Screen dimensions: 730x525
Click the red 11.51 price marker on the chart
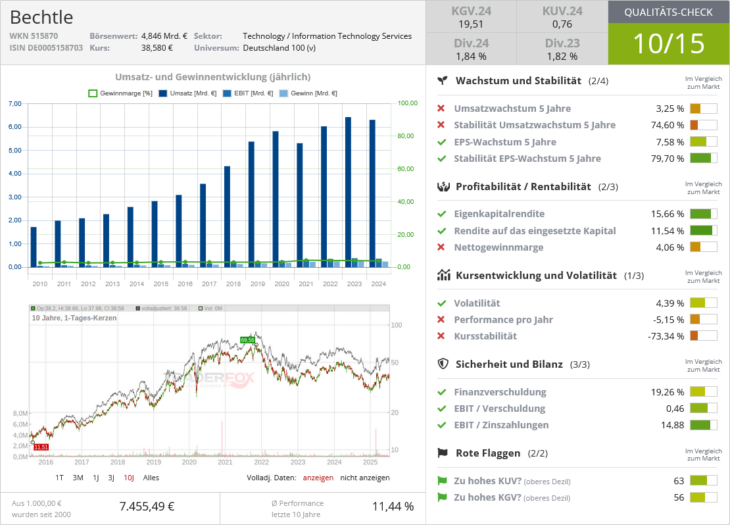pyautogui.click(x=41, y=447)
